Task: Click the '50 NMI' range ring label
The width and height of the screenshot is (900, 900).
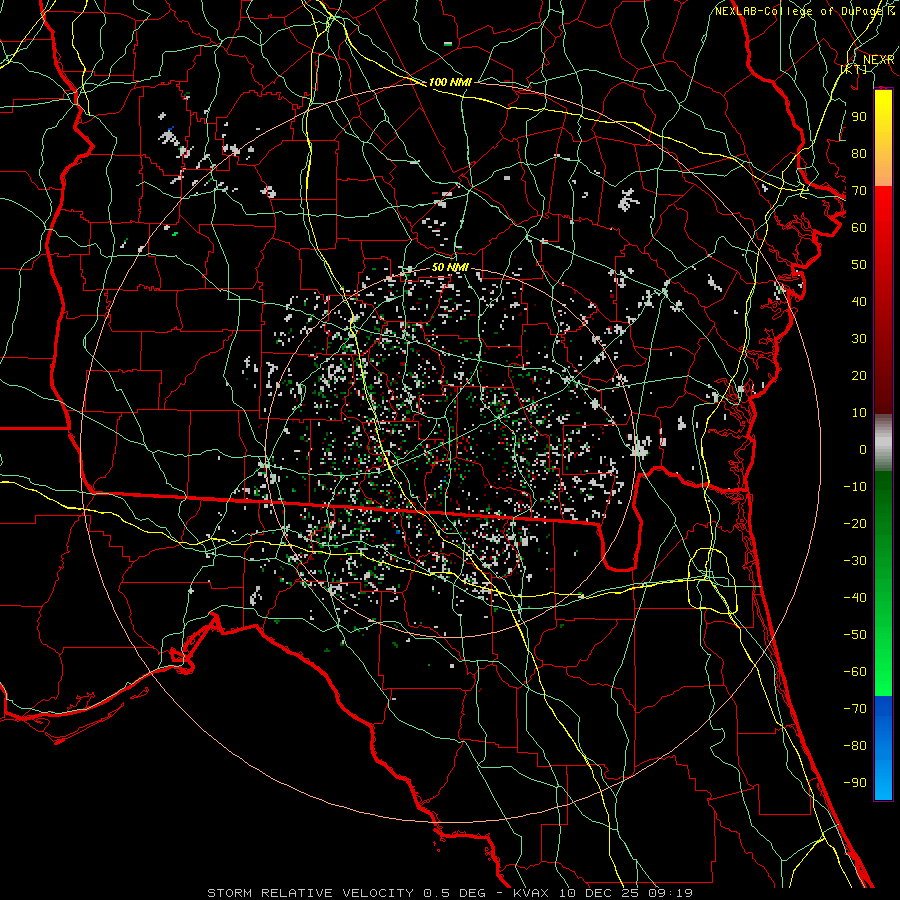Action: pyautogui.click(x=450, y=267)
